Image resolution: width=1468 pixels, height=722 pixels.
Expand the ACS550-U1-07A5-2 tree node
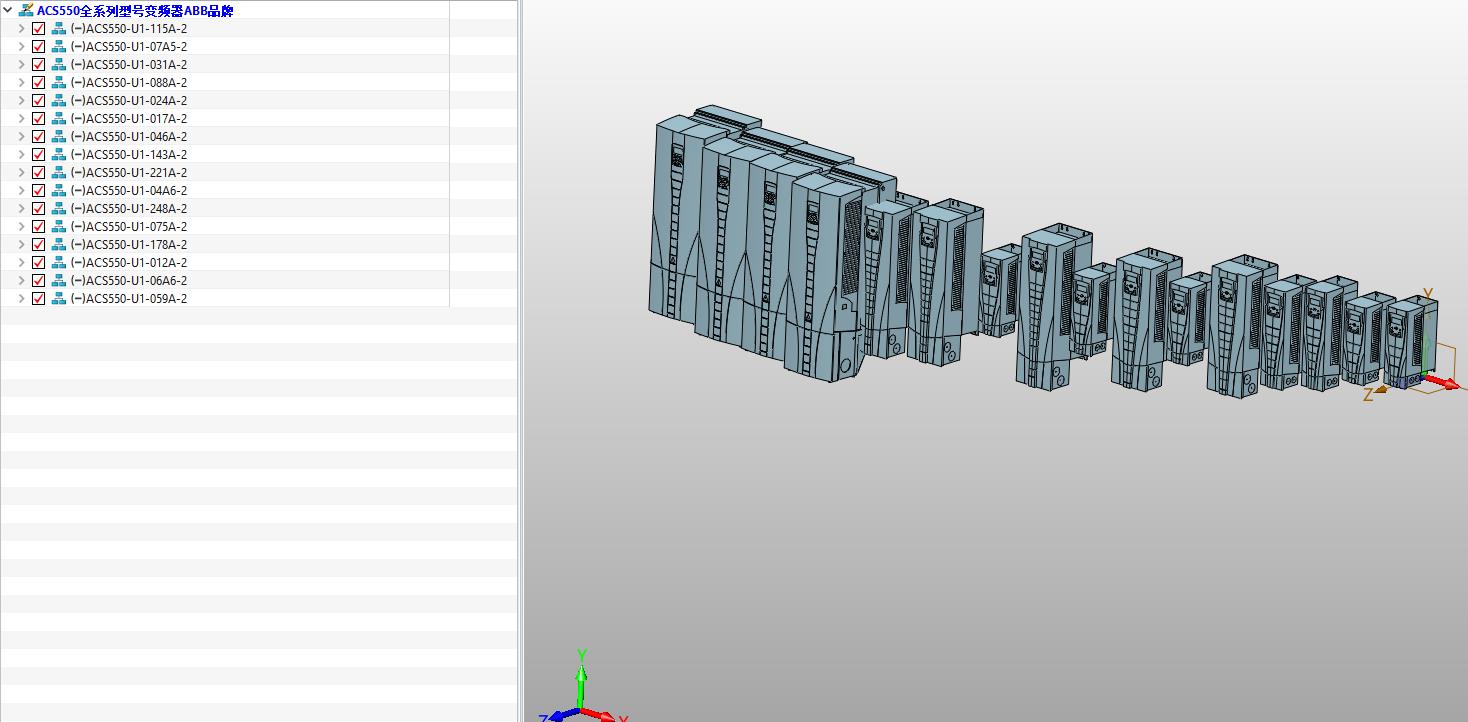21,47
